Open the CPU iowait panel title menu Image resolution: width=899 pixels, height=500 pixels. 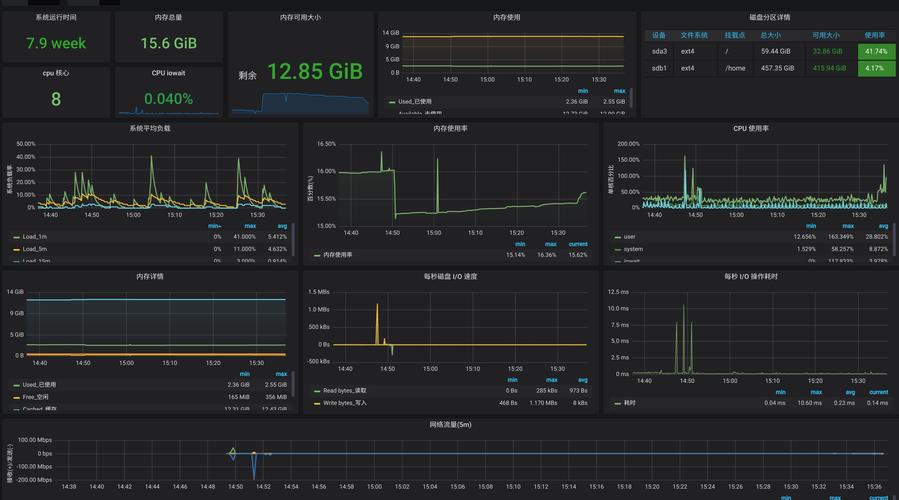coord(169,73)
